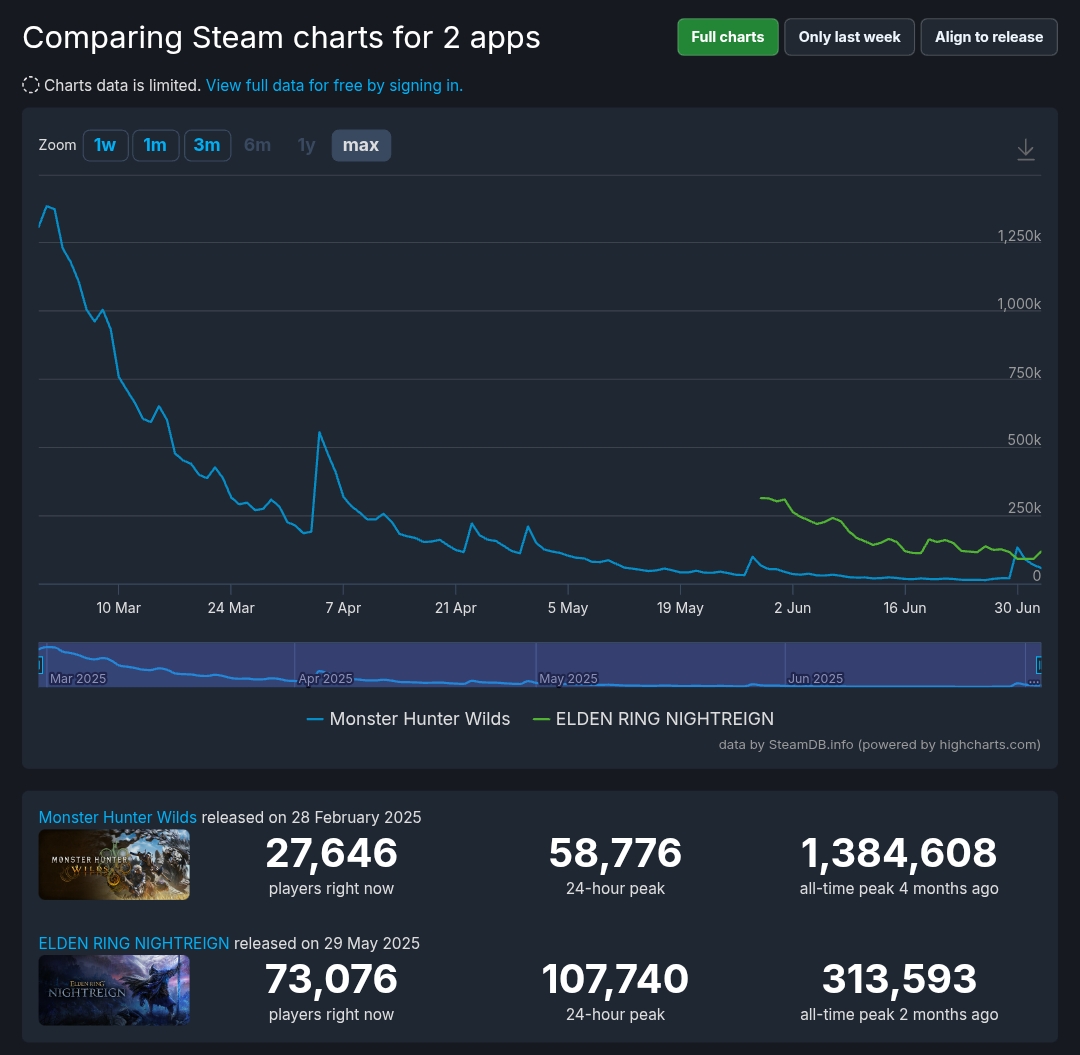Screen dimensions: 1080x1055
Task: Click the 313,593 all-time peak value
Action: [899, 979]
